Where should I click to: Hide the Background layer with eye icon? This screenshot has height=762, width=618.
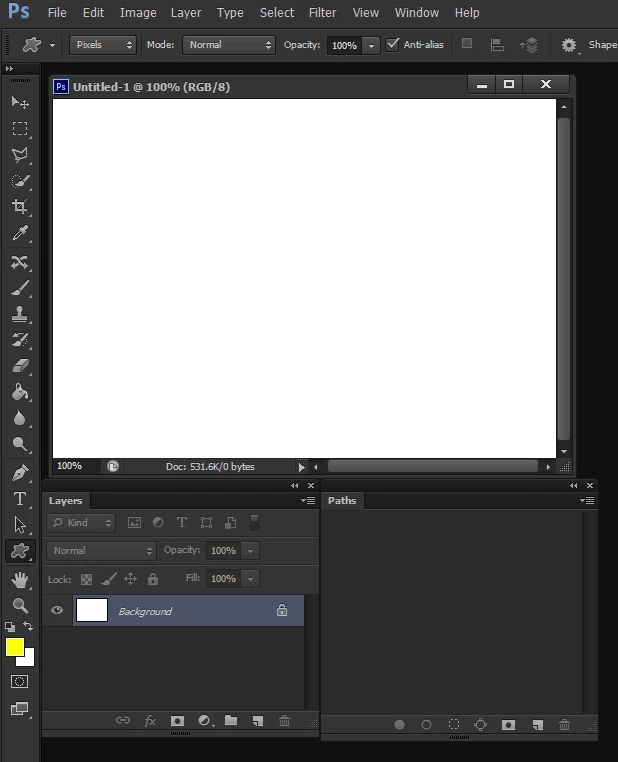click(x=57, y=610)
